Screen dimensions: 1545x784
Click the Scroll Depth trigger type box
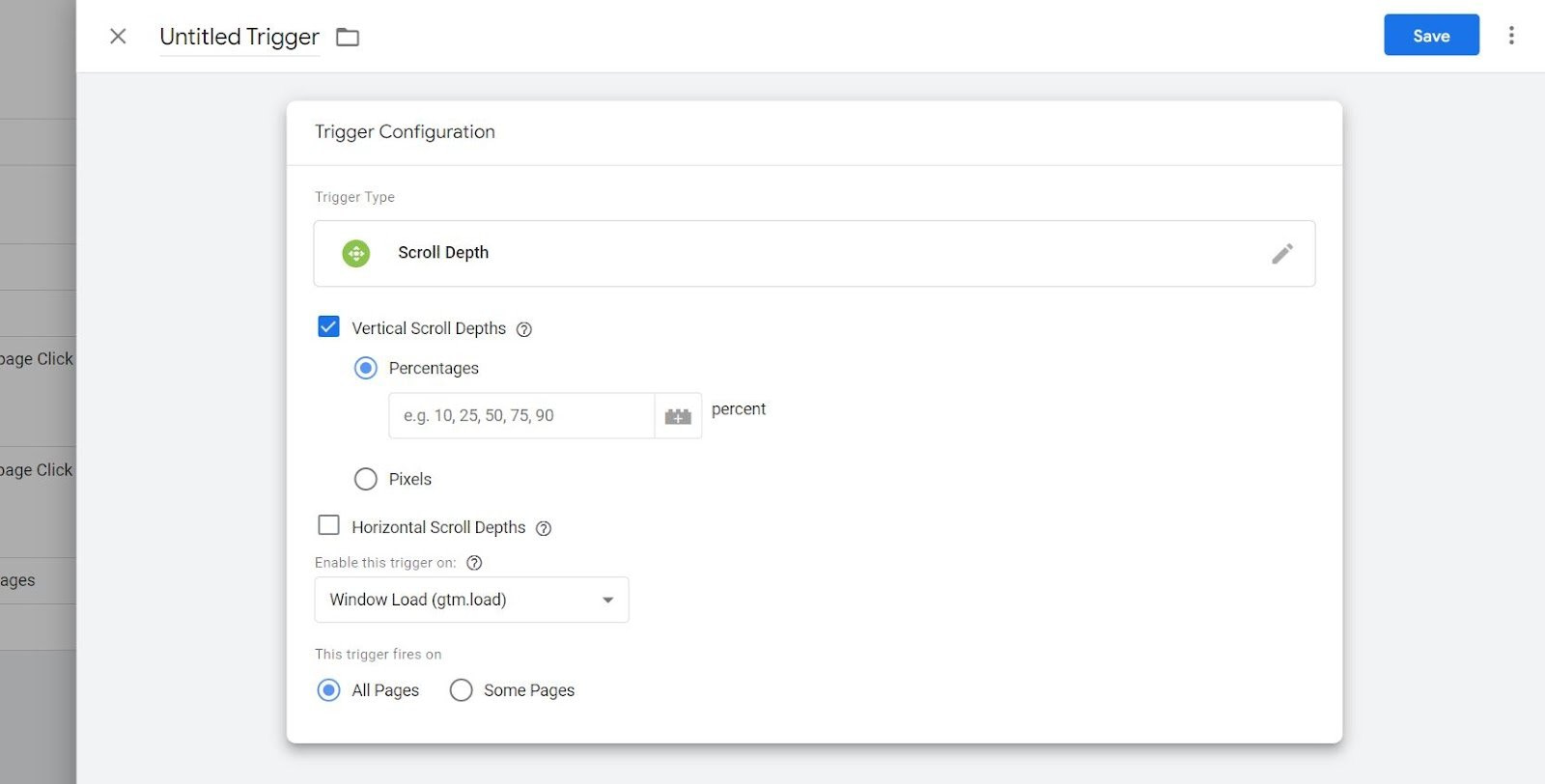click(813, 254)
